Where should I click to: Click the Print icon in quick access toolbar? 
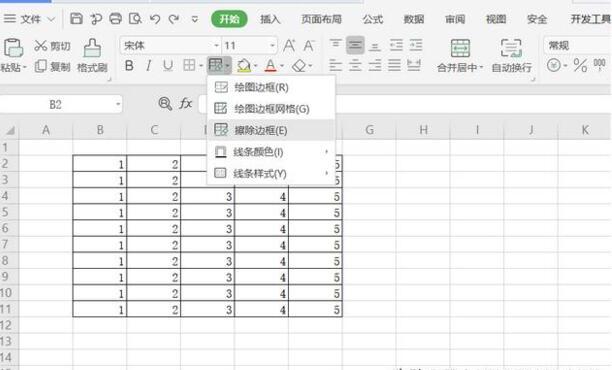pos(116,19)
